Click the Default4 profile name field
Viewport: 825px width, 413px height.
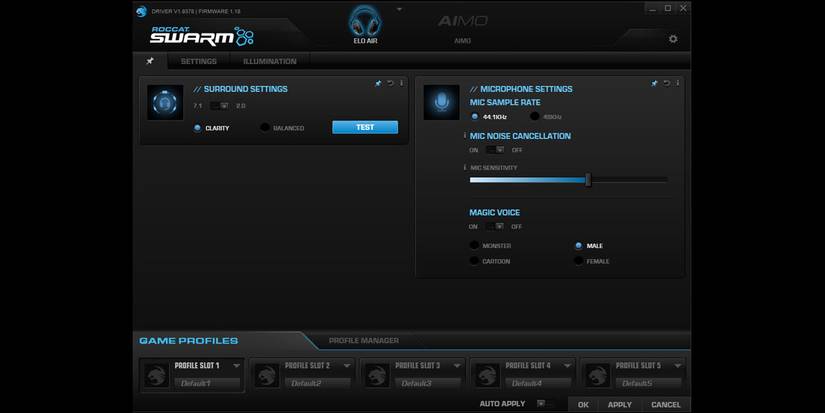click(538, 384)
